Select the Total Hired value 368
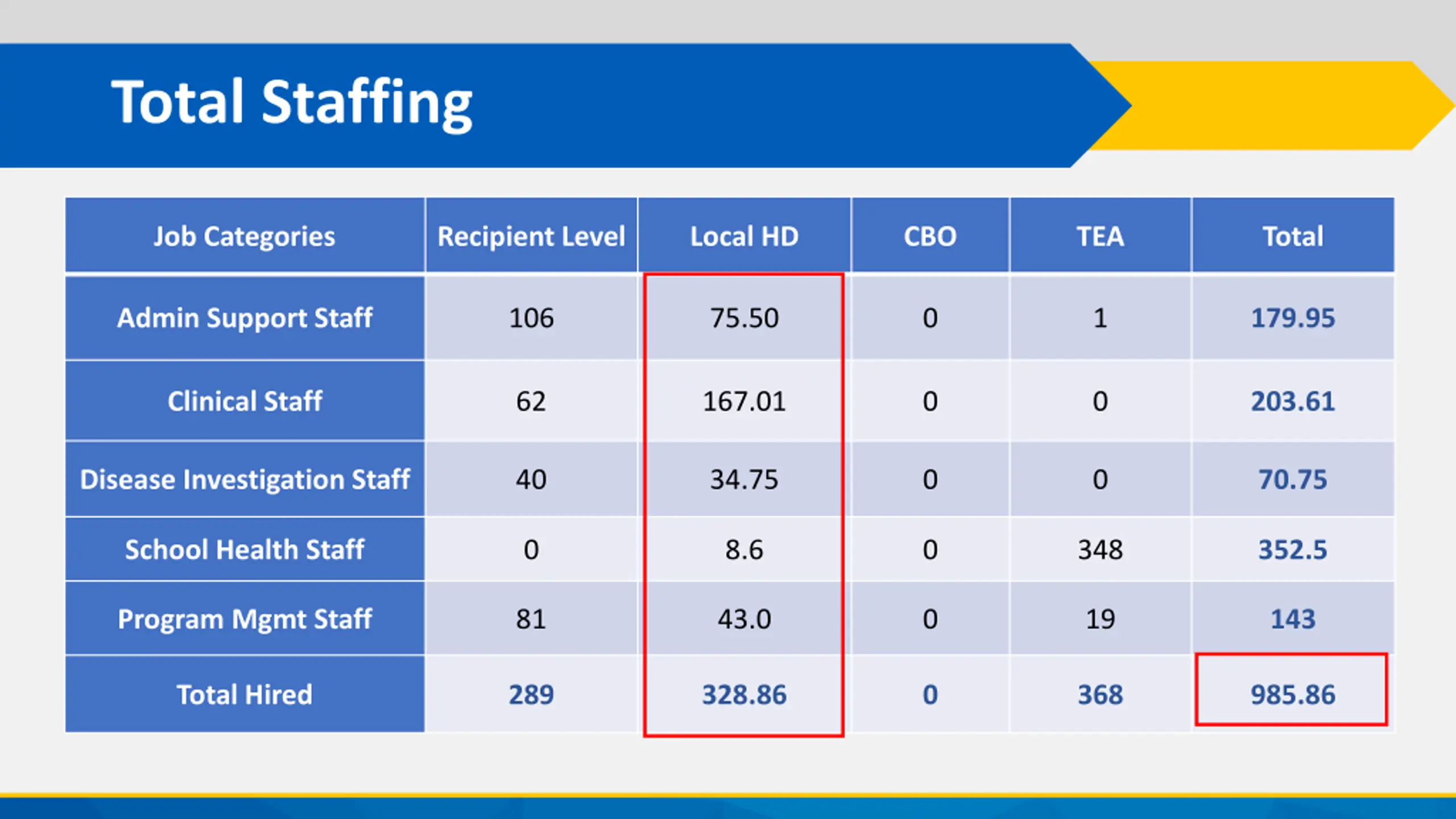 point(1100,694)
